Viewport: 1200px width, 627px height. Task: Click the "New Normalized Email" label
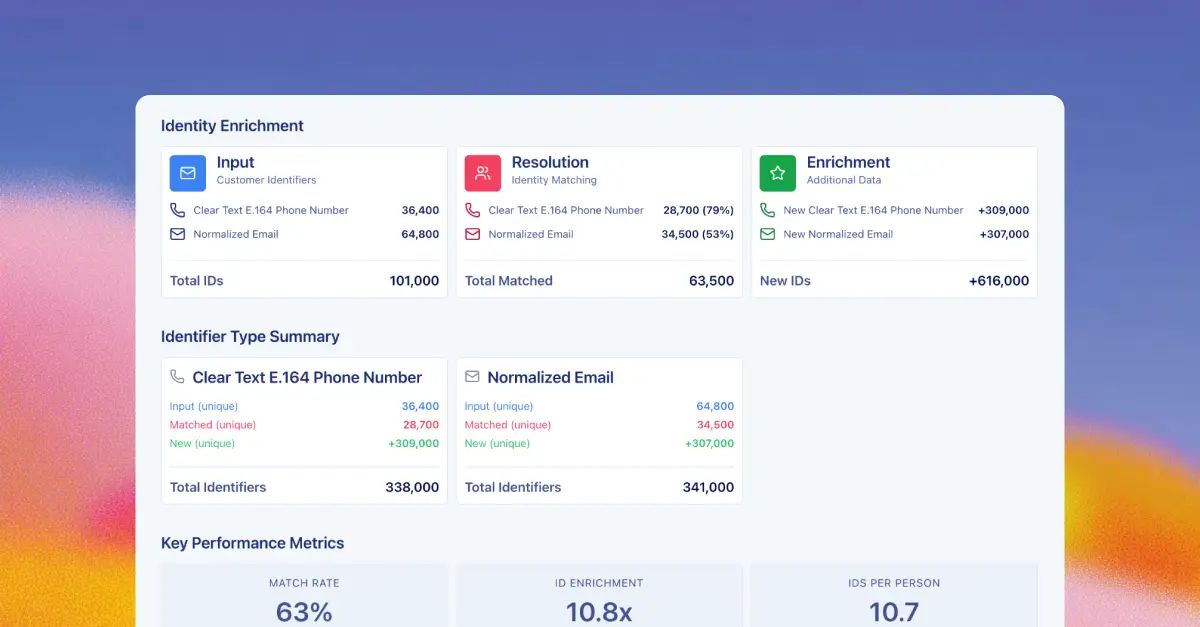(838, 234)
